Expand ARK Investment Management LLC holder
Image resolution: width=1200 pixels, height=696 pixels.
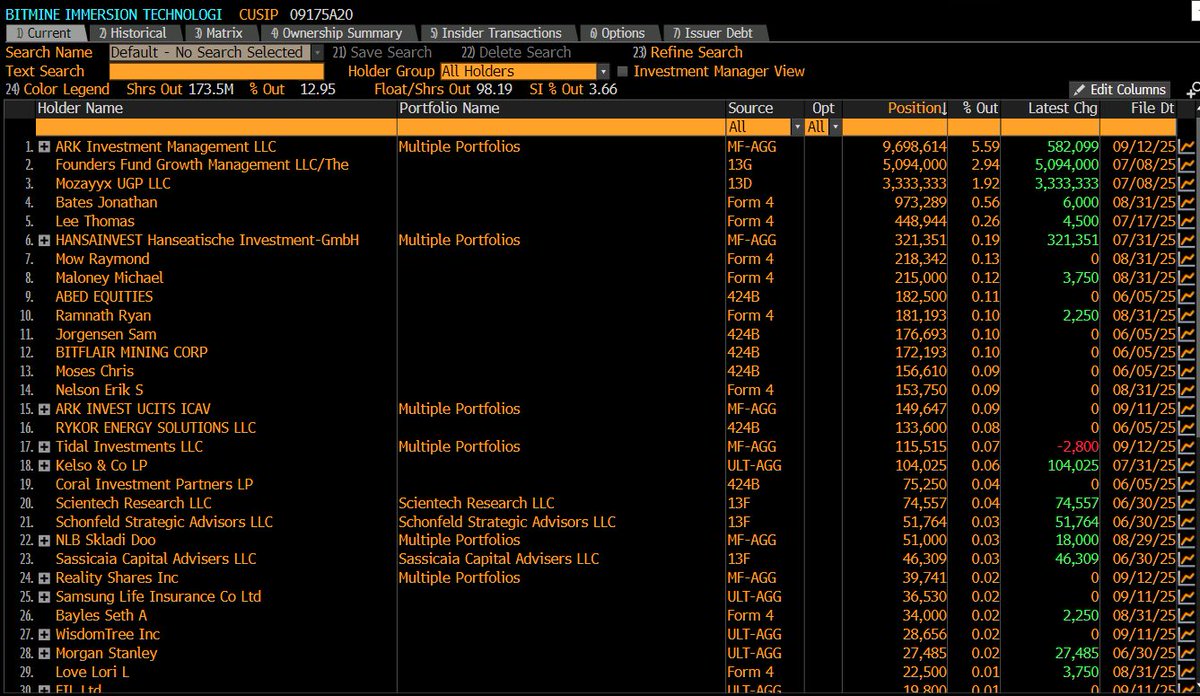click(45, 147)
